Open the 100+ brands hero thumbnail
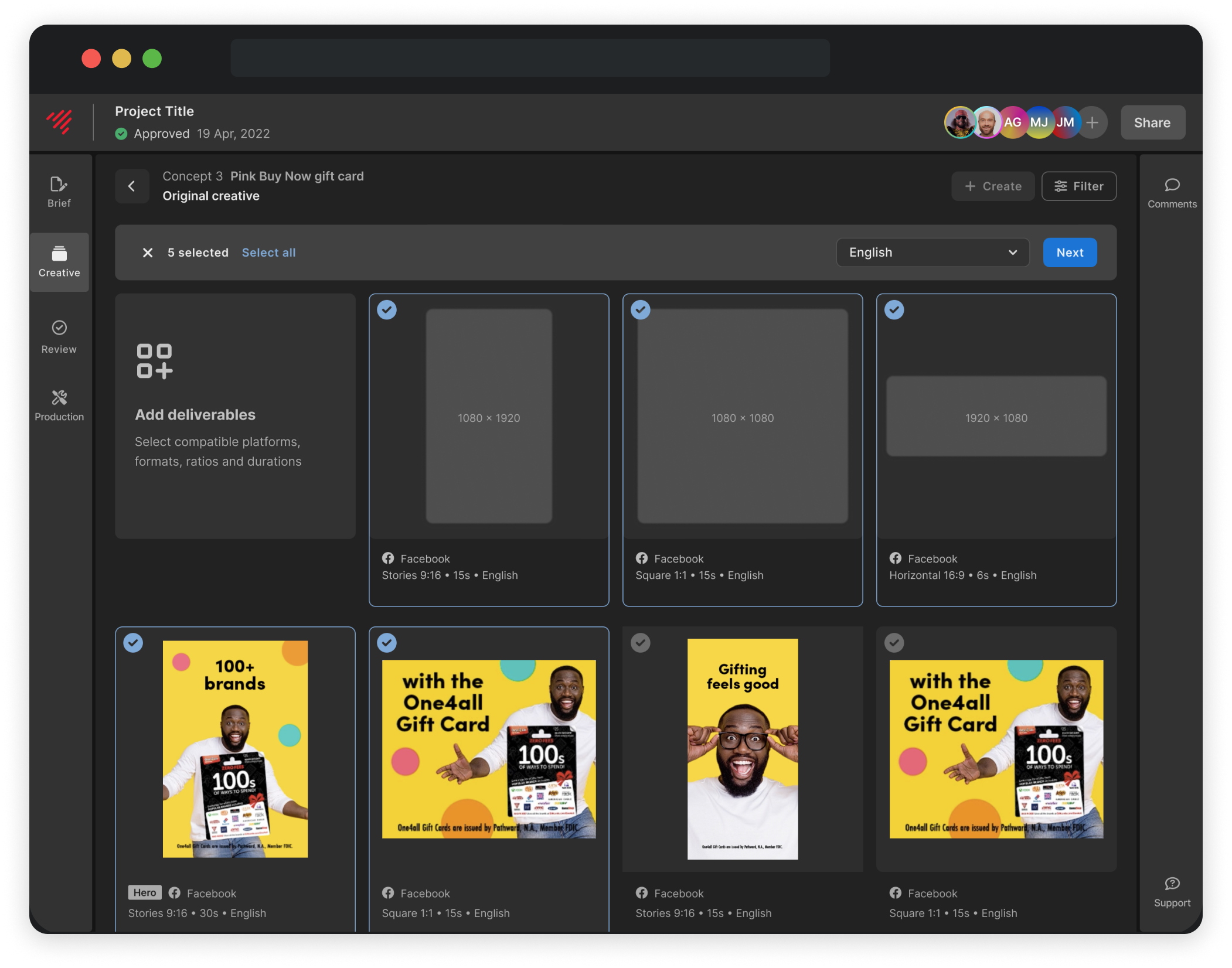Viewport: 1232px width, 968px height. pos(235,748)
